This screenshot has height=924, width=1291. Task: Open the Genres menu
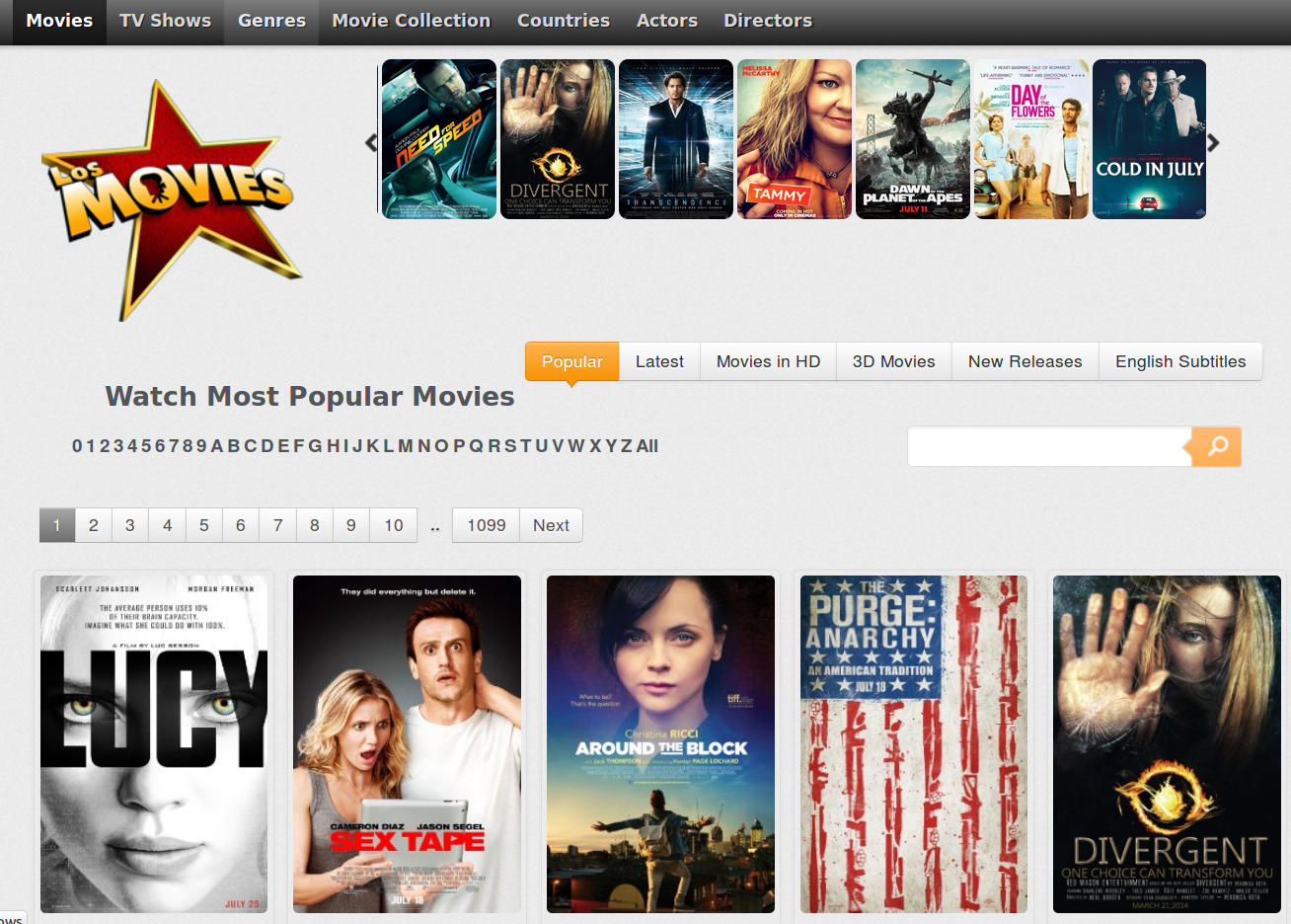pyautogui.click(x=271, y=21)
